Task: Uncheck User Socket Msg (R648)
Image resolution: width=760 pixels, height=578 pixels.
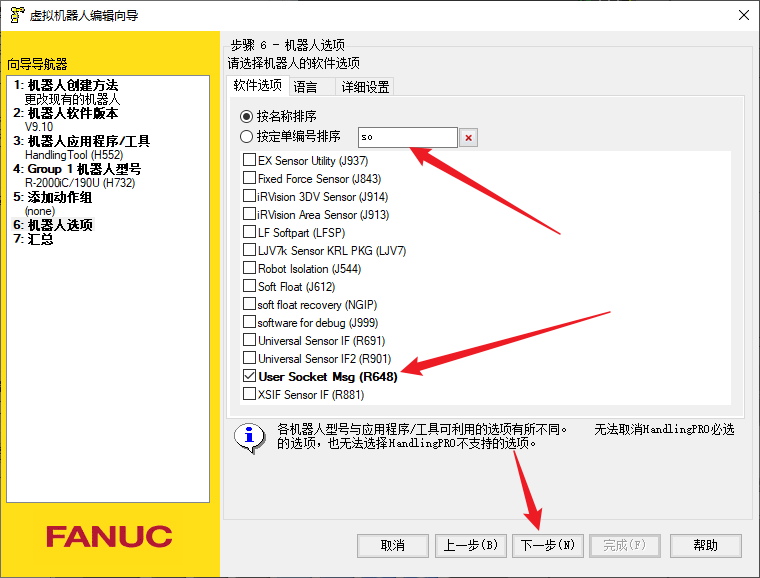Action: [x=250, y=376]
